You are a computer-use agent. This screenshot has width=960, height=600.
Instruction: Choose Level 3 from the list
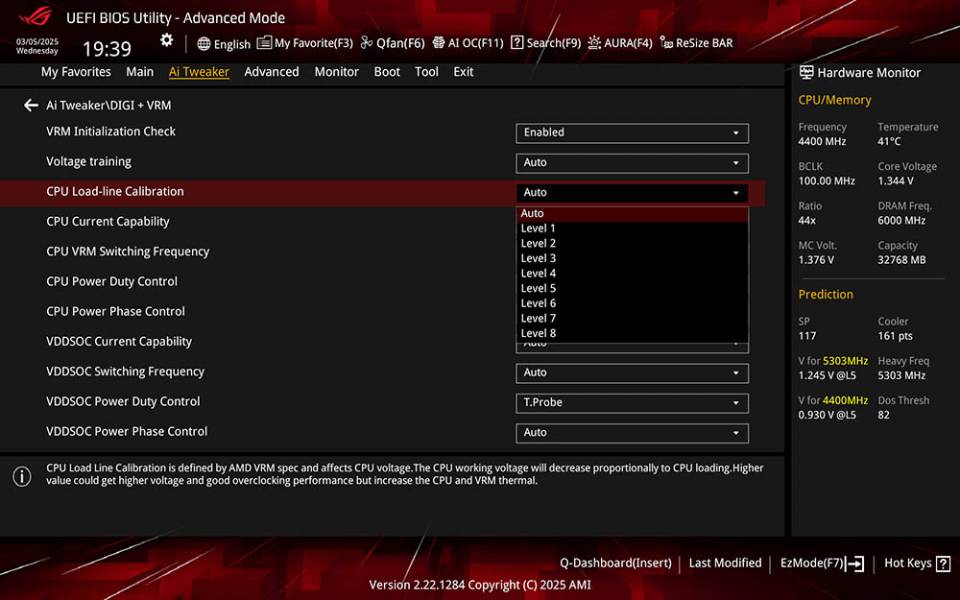pos(632,258)
